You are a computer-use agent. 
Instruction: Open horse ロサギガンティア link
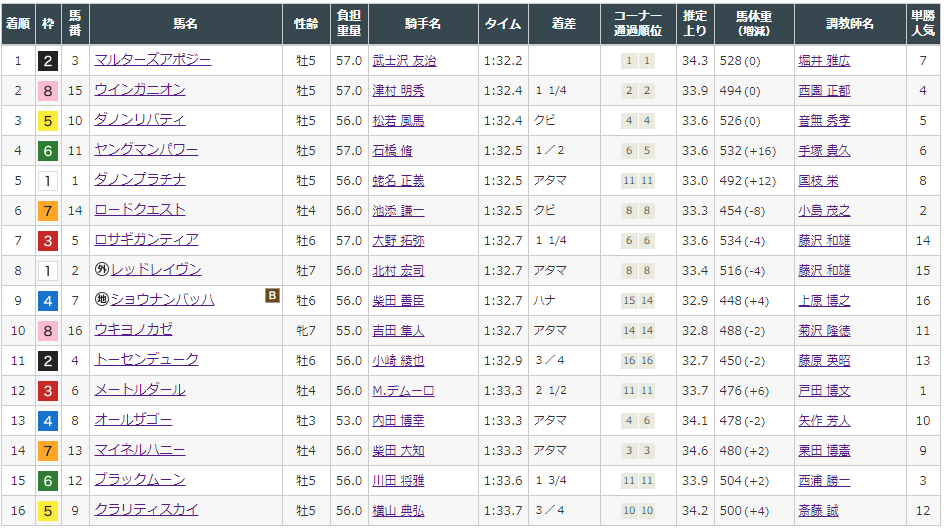tap(146, 240)
